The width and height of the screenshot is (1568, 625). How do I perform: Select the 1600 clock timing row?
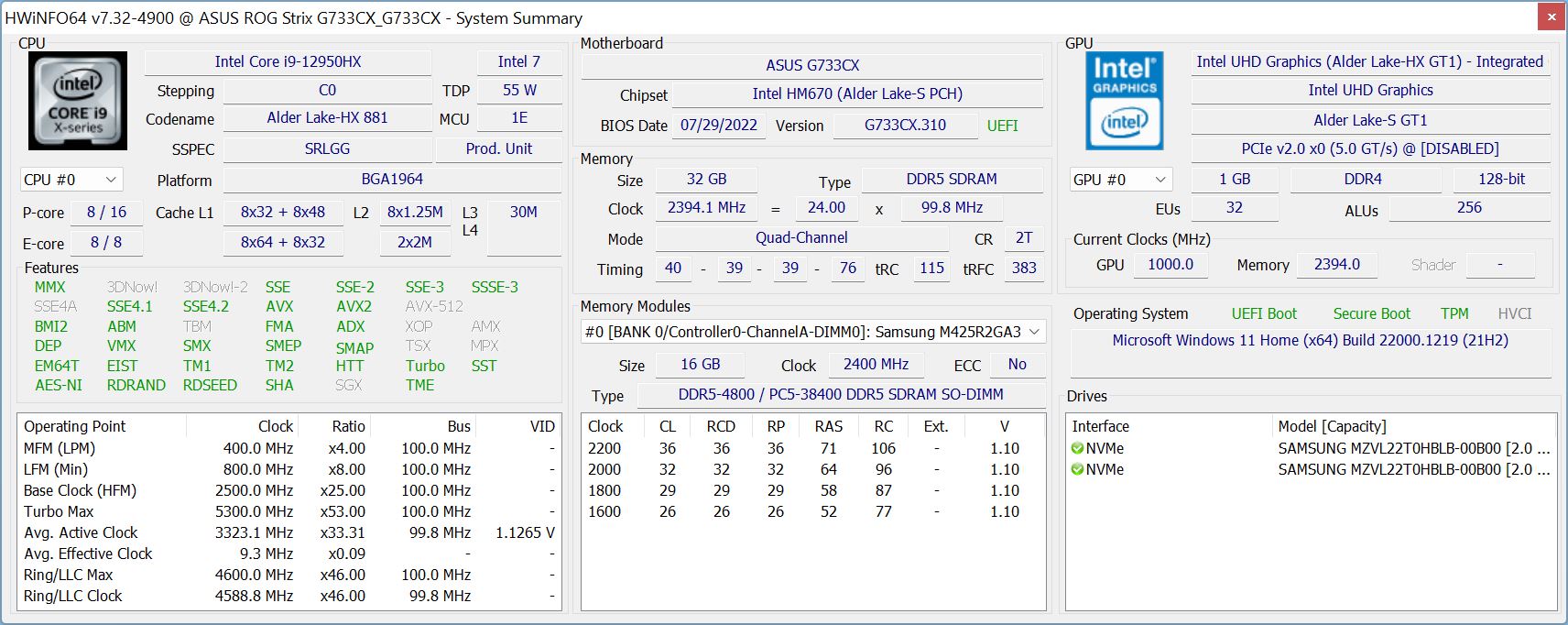point(813,511)
